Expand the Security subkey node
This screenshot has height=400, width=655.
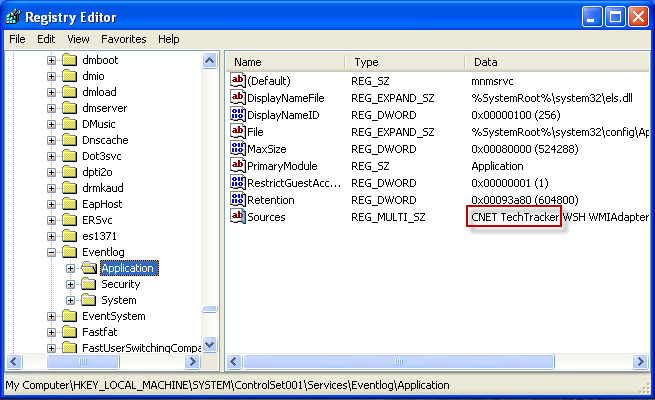[x=71, y=284]
